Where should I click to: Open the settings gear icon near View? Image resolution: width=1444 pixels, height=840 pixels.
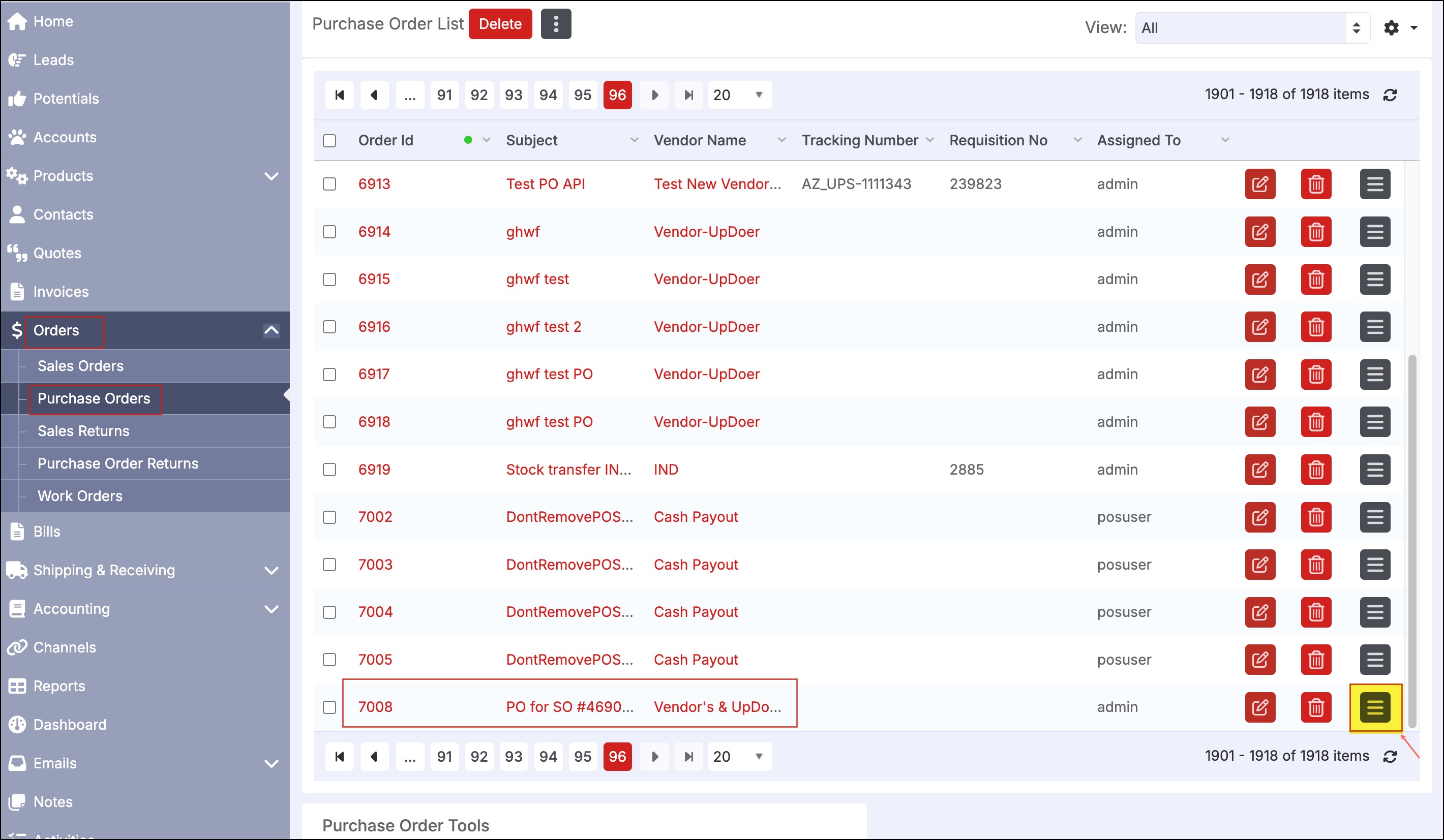click(x=1391, y=27)
